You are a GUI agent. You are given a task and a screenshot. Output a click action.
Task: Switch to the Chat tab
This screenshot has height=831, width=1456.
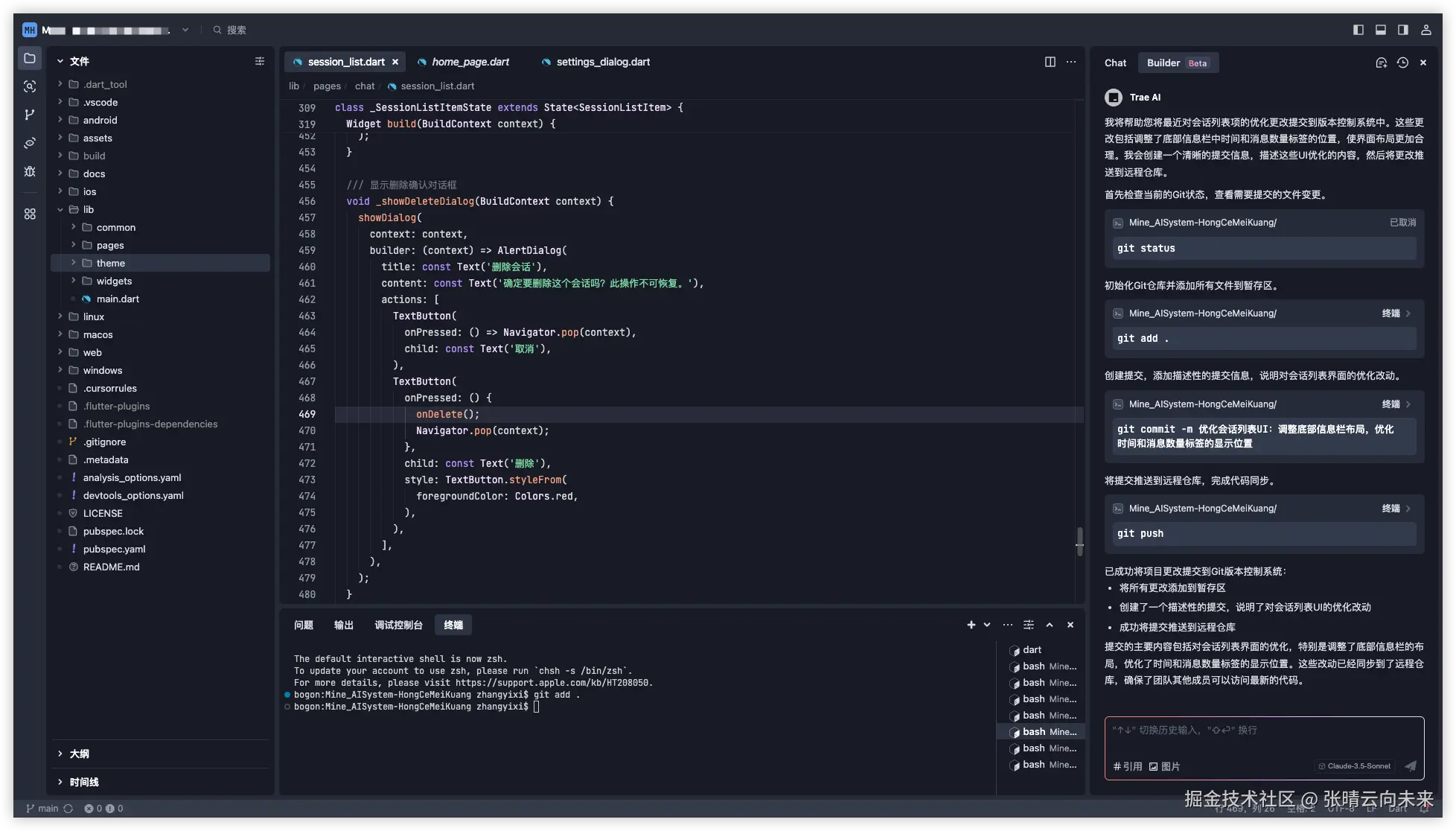[1115, 63]
